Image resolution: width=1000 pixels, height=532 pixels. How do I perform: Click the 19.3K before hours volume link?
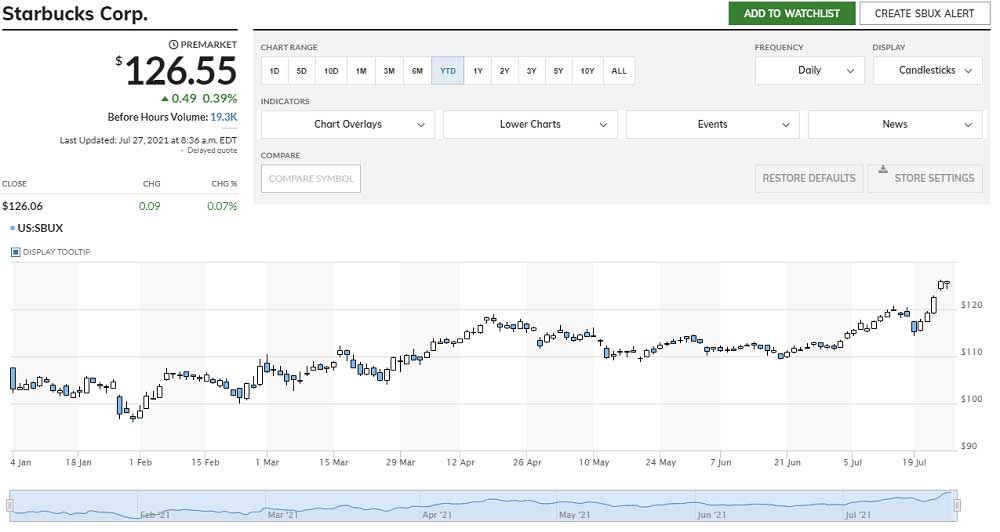224,117
